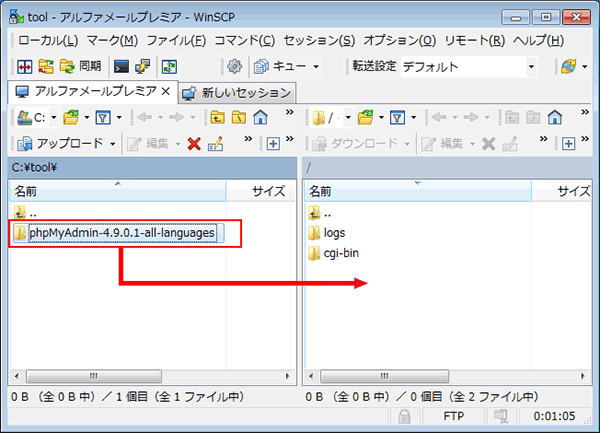The height and width of the screenshot is (433, 600).
Task: Select the phpMyAdmin-4.9.0.1-all-languages folder
Action: (x=121, y=233)
